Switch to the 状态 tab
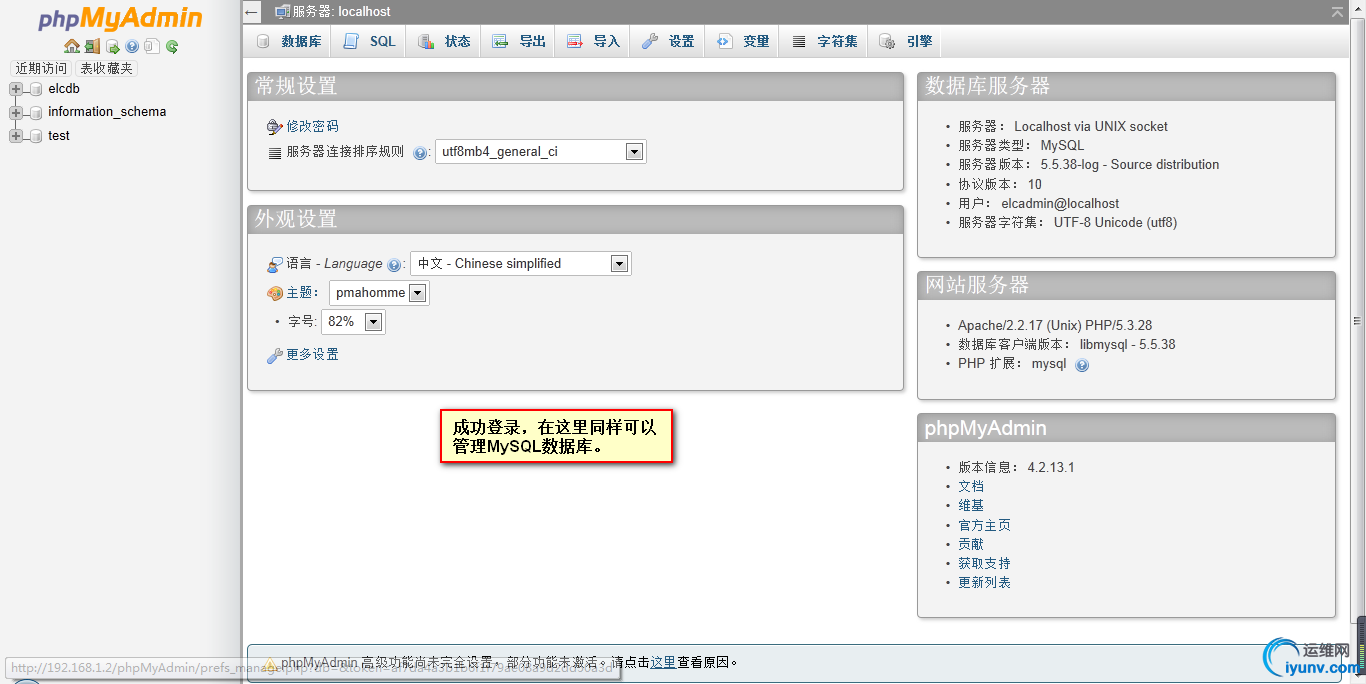1366x684 pixels. [x=444, y=41]
